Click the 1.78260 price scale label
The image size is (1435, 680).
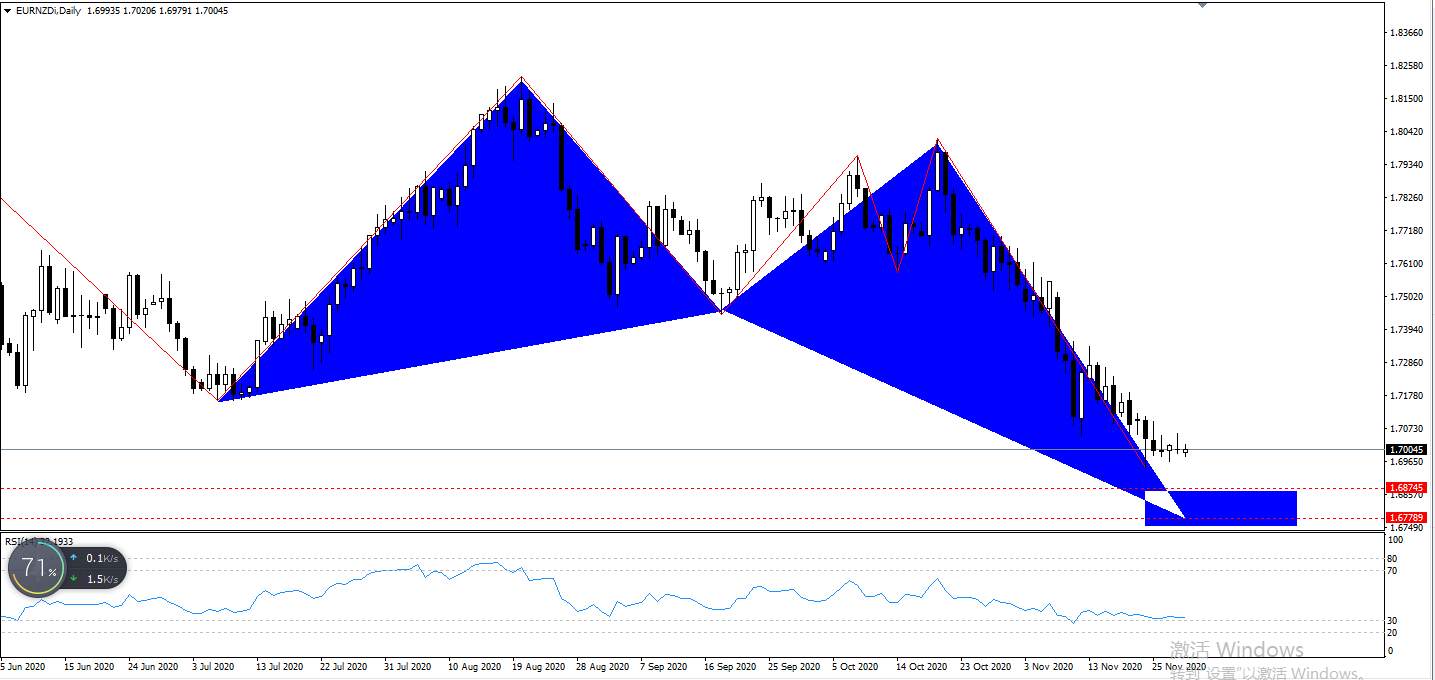tap(1407, 198)
